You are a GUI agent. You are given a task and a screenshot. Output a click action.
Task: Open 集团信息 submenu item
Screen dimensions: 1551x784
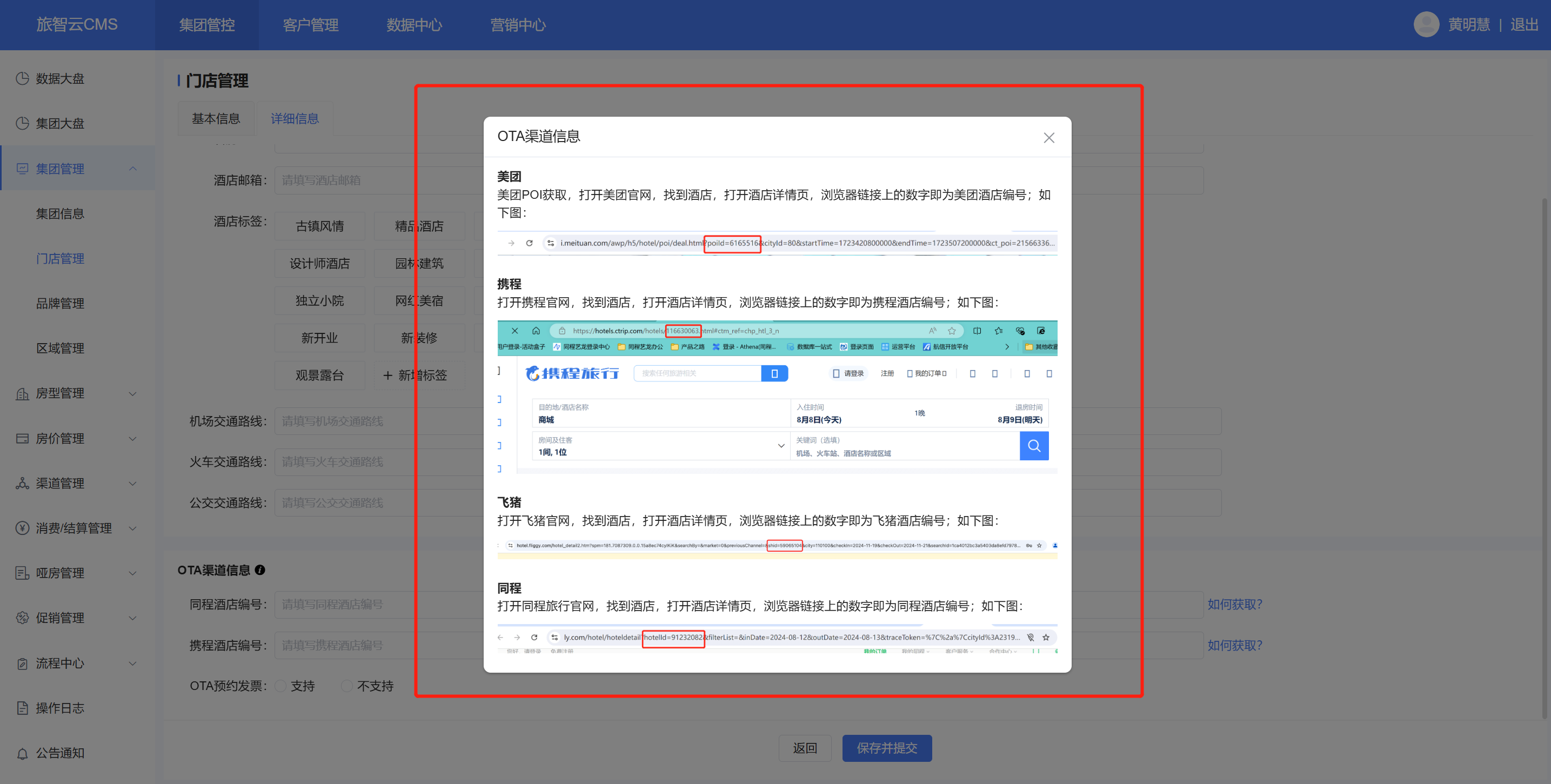(x=60, y=214)
